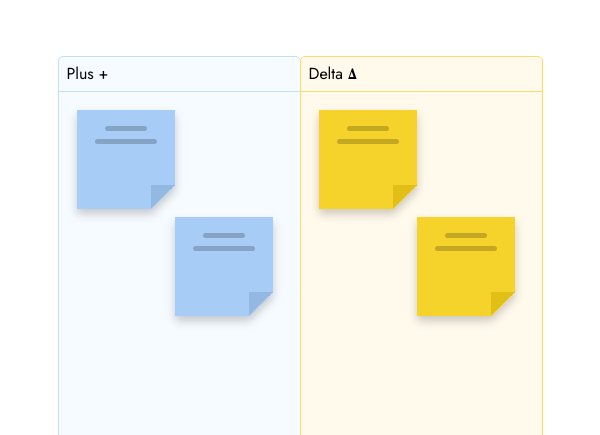Click the delta triangle symbol in header
The width and height of the screenshot is (600, 435).
pyautogui.click(x=352, y=74)
